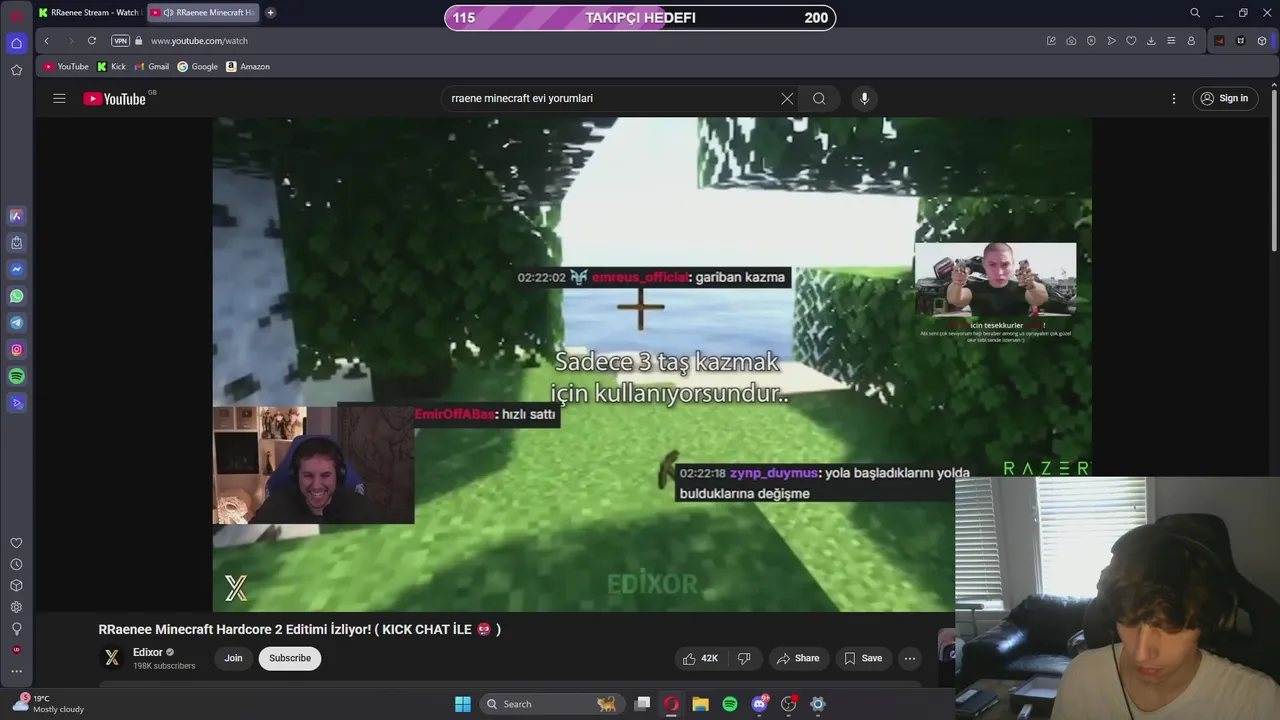Go back with the browser back arrow
The width and height of the screenshot is (1280, 720).
pyautogui.click(x=46, y=41)
